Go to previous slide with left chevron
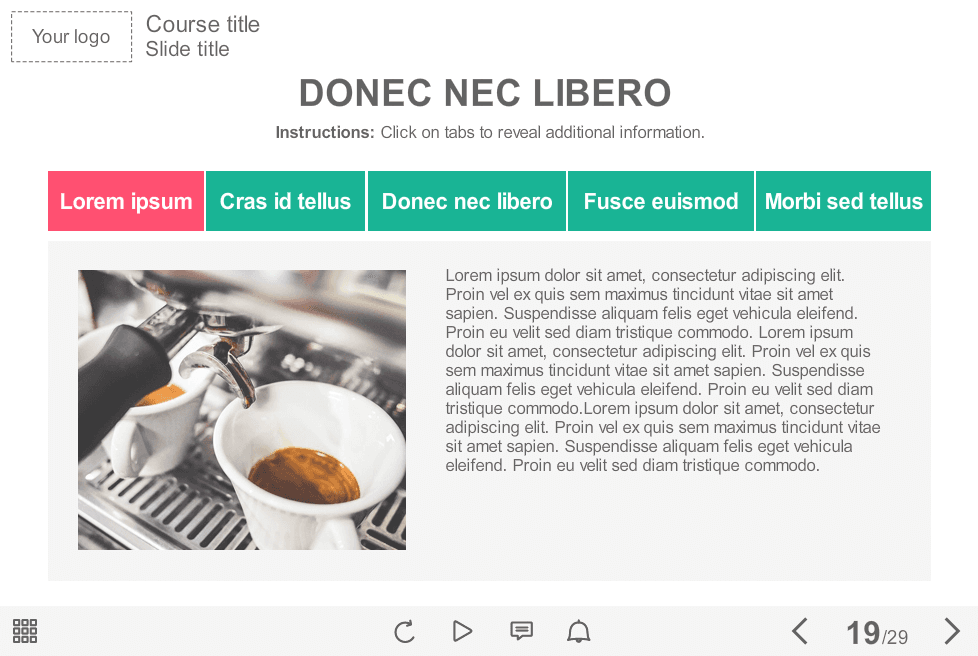The width and height of the screenshot is (978, 656). pos(800,631)
